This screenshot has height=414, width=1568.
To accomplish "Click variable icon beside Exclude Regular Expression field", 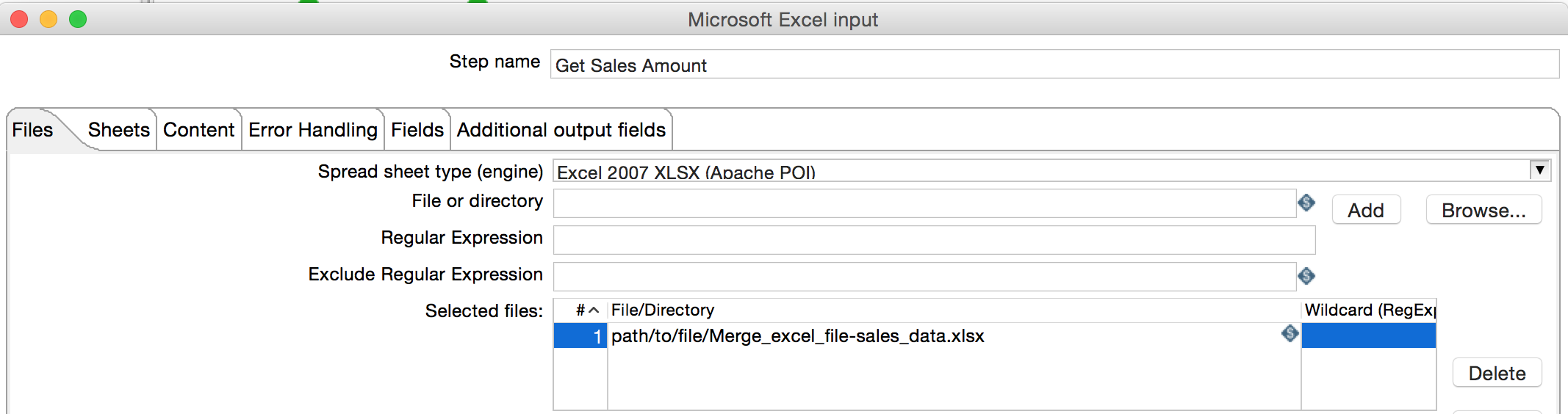I will [1306, 276].
